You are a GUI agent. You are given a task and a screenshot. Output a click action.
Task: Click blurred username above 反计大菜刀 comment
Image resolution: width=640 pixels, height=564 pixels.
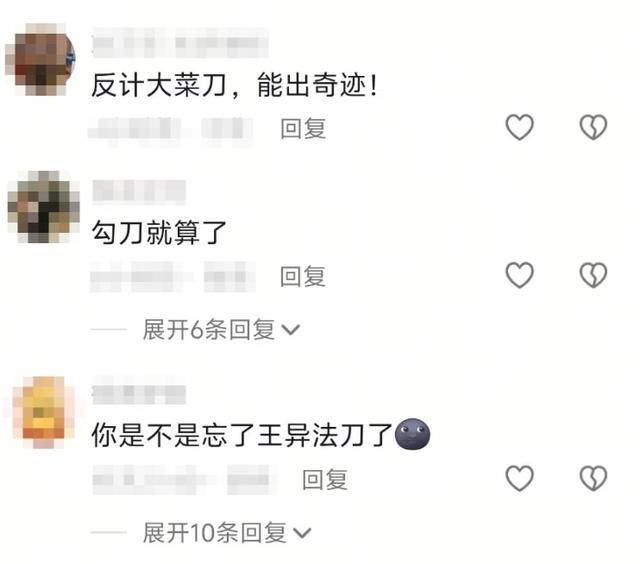pos(180,42)
